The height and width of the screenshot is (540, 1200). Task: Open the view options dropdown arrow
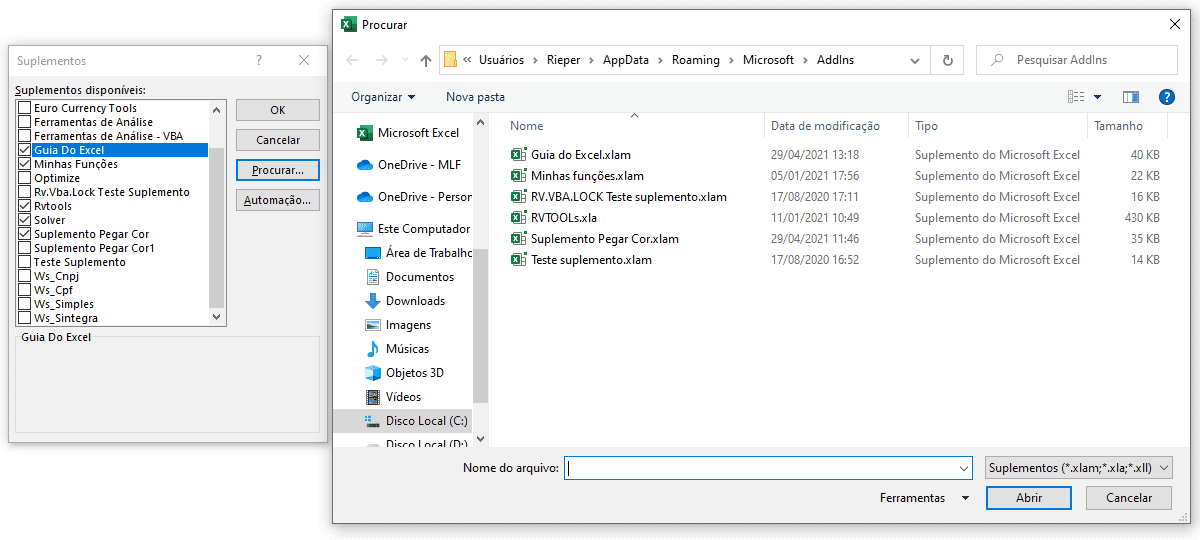[1097, 97]
